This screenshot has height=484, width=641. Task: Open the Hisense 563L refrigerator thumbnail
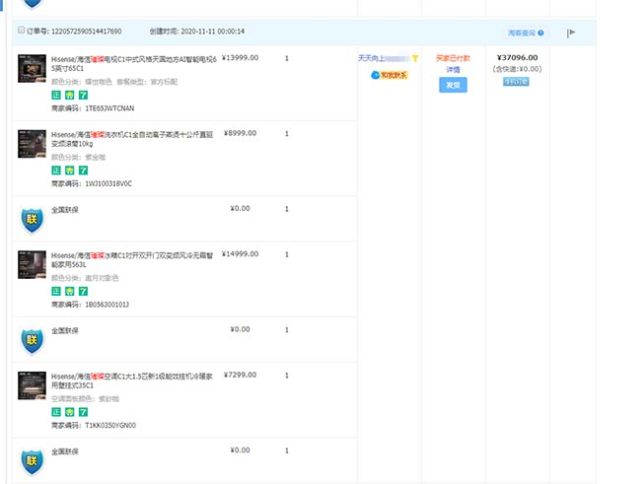tap(32, 265)
